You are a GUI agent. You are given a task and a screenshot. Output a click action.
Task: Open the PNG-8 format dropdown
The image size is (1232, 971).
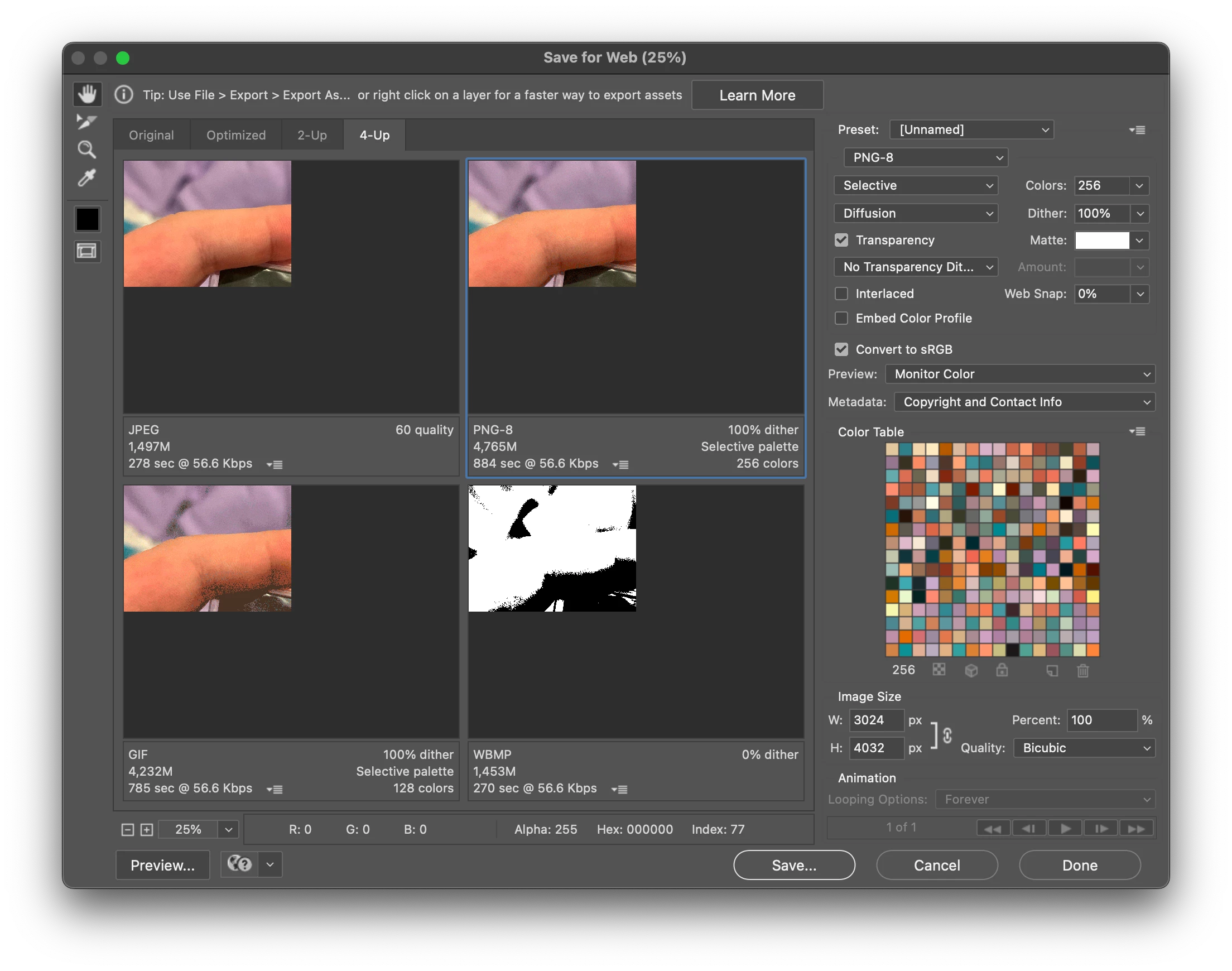[x=926, y=157]
